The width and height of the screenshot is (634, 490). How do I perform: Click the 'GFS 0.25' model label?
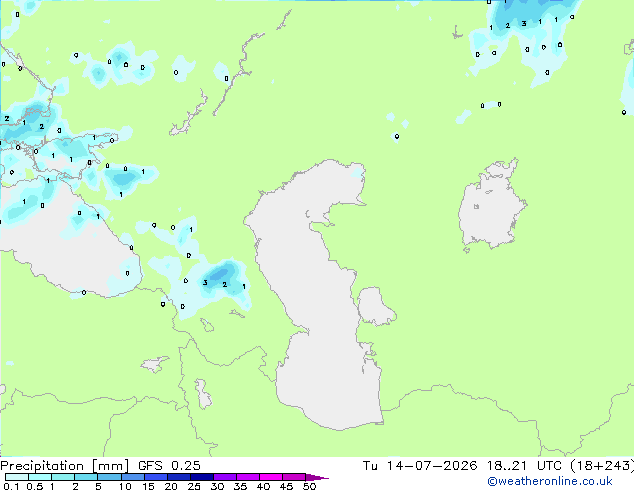[x=169, y=466]
